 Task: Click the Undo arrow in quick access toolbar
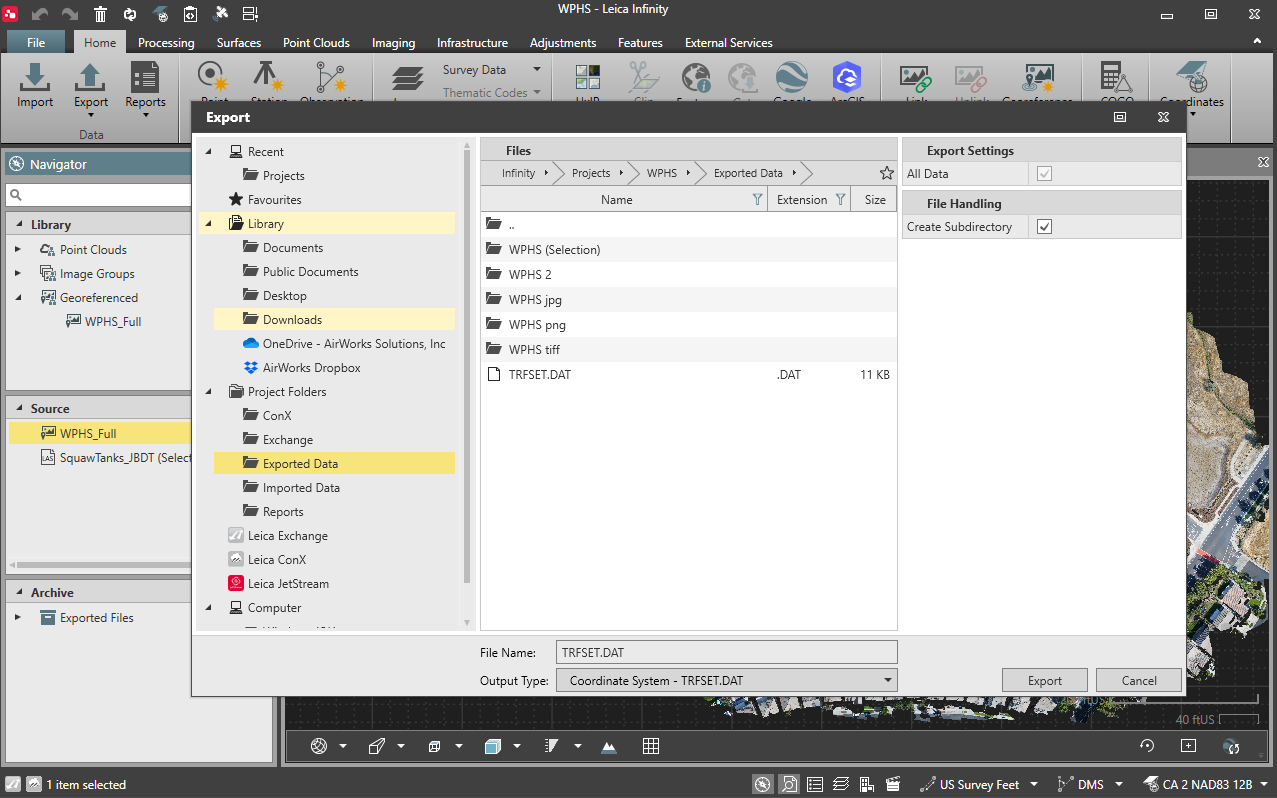(40, 14)
